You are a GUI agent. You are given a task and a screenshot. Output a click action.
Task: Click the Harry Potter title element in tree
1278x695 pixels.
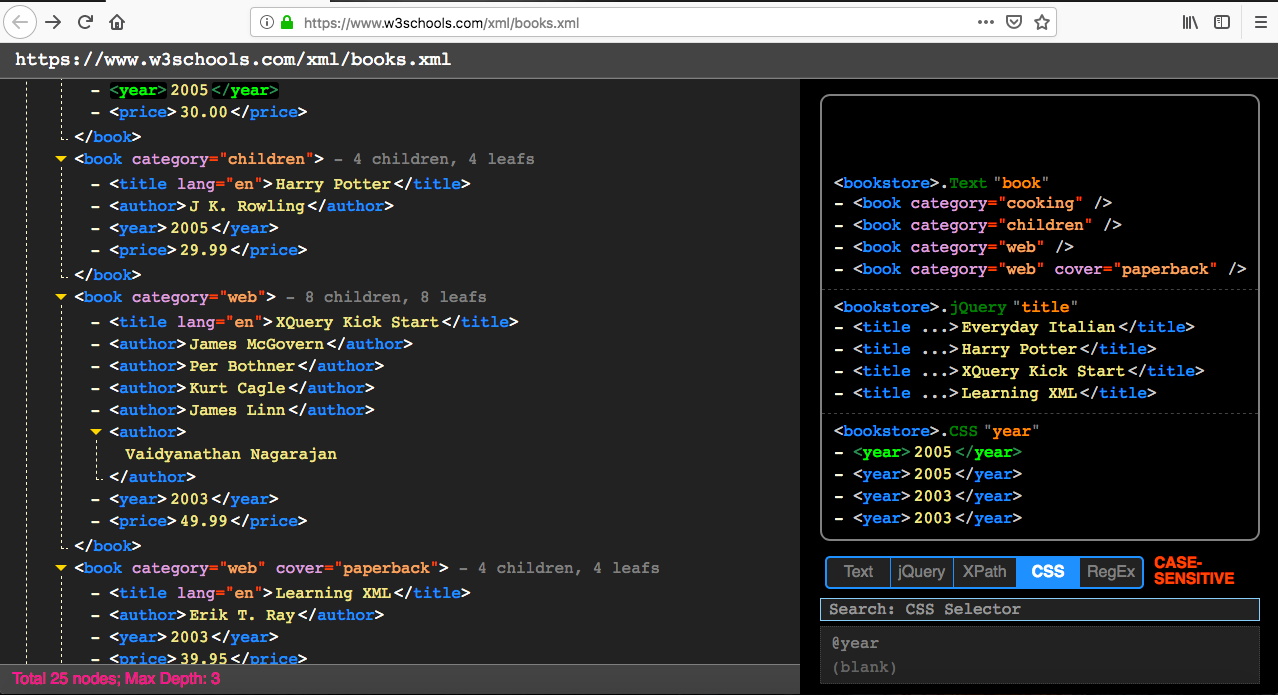[290, 184]
